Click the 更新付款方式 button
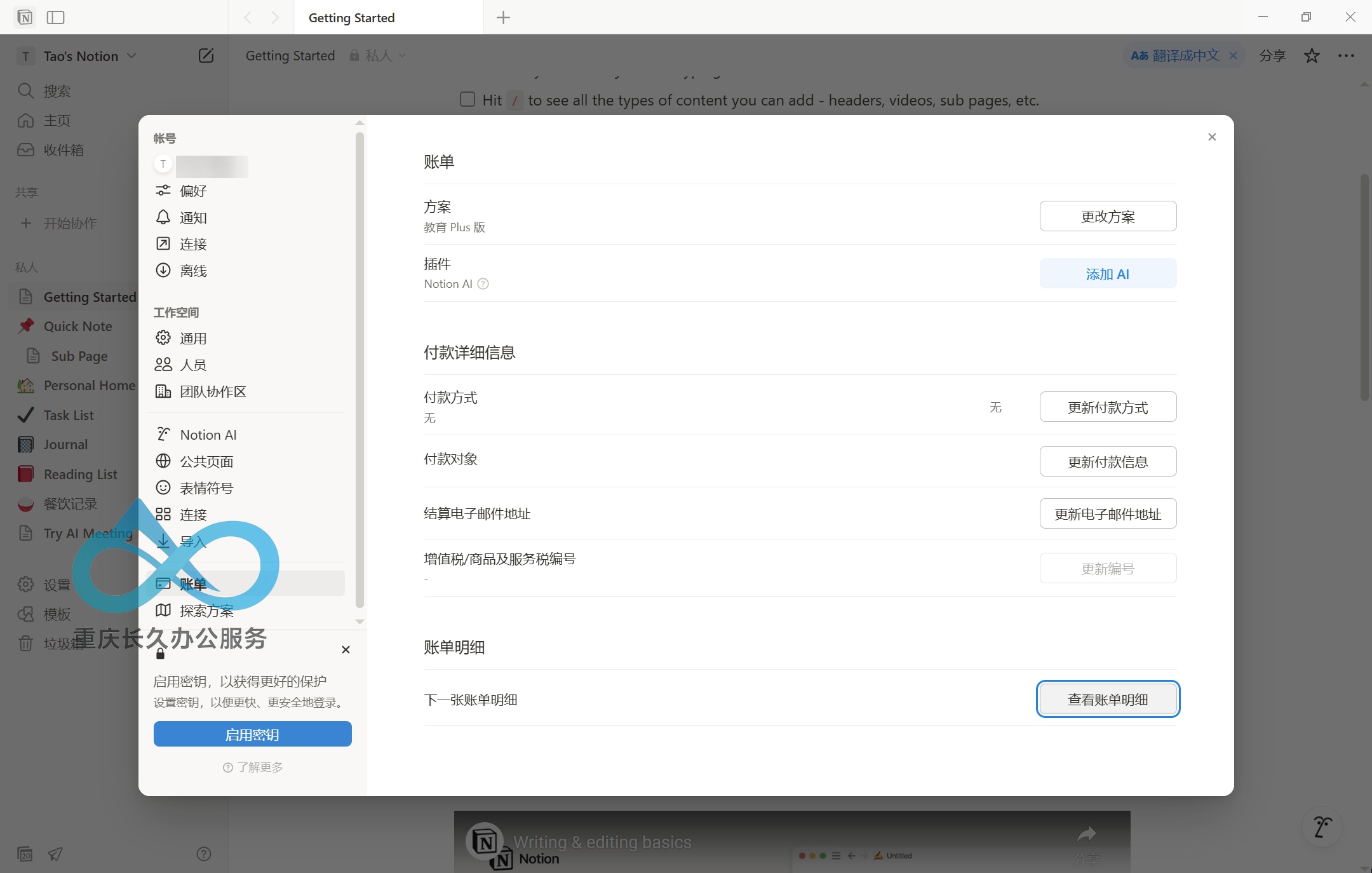The height and width of the screenshot is (873, 1372). (1108, 407)
